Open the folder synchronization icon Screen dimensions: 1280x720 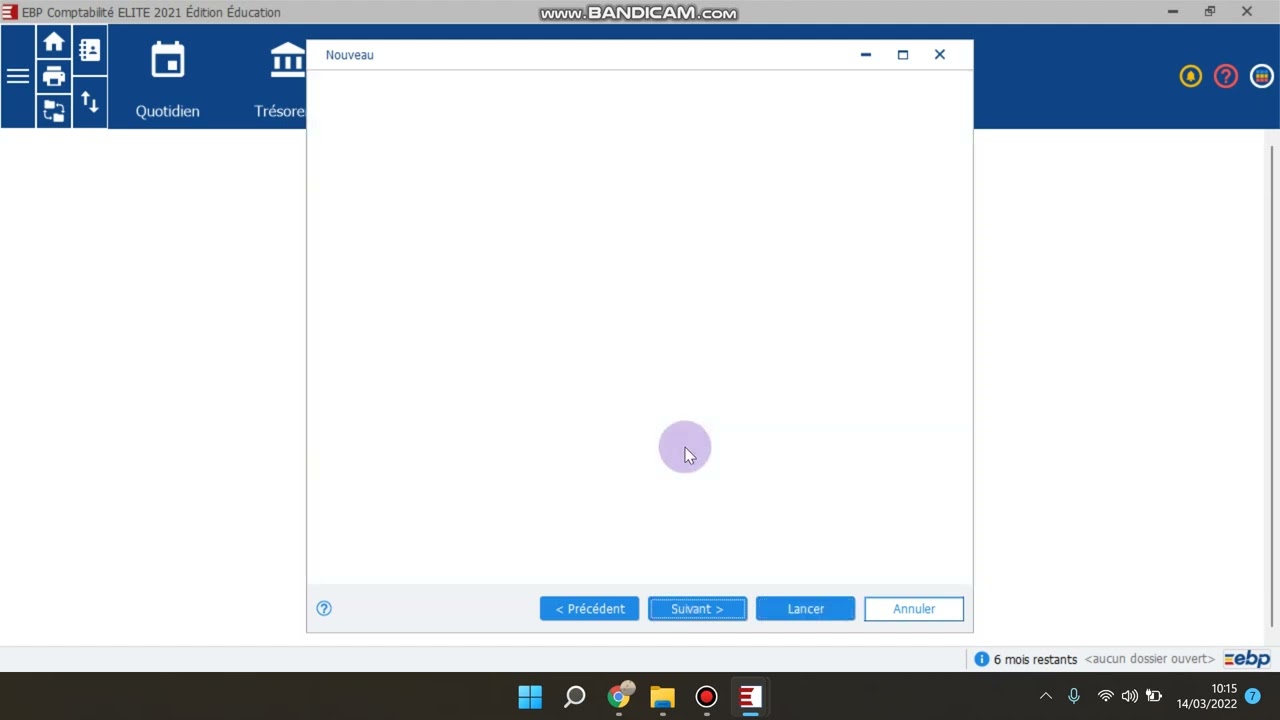click(54, 110)
